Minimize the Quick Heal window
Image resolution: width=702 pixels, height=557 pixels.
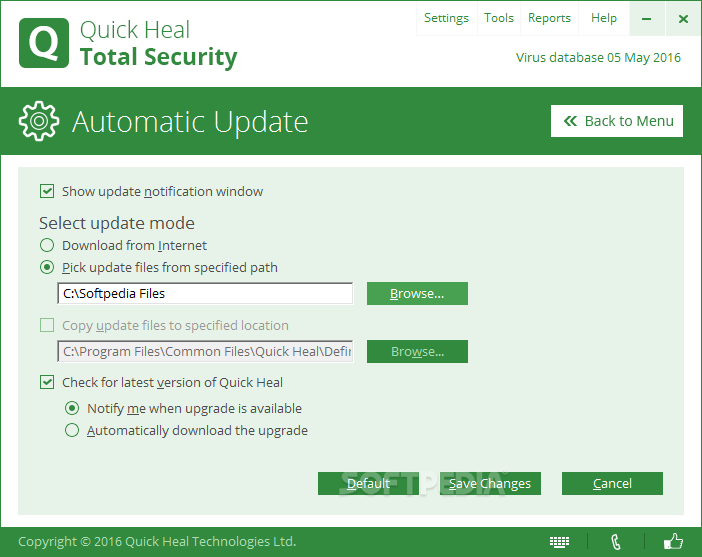coord(646,19)
